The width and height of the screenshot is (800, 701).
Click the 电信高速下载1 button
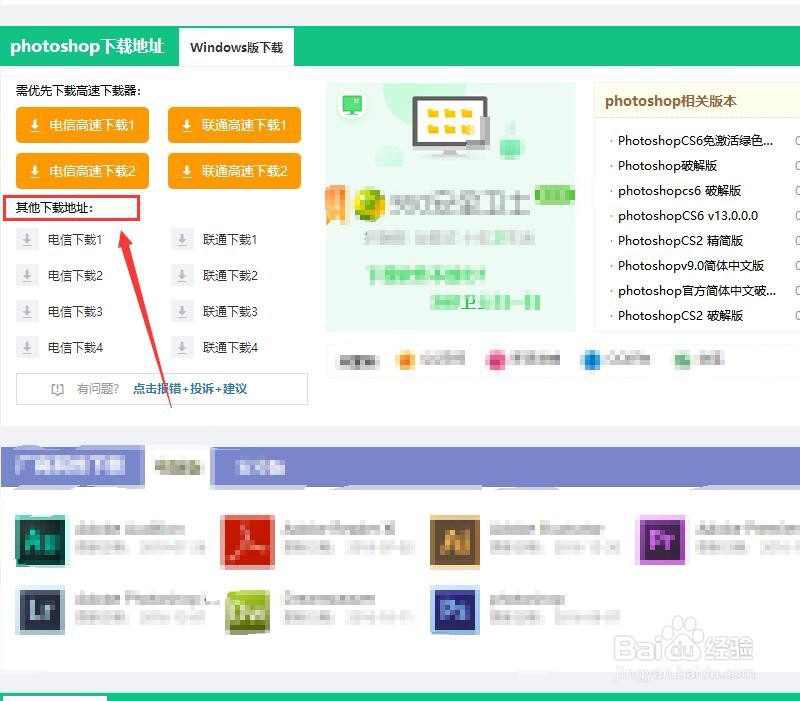coord(82,125)
